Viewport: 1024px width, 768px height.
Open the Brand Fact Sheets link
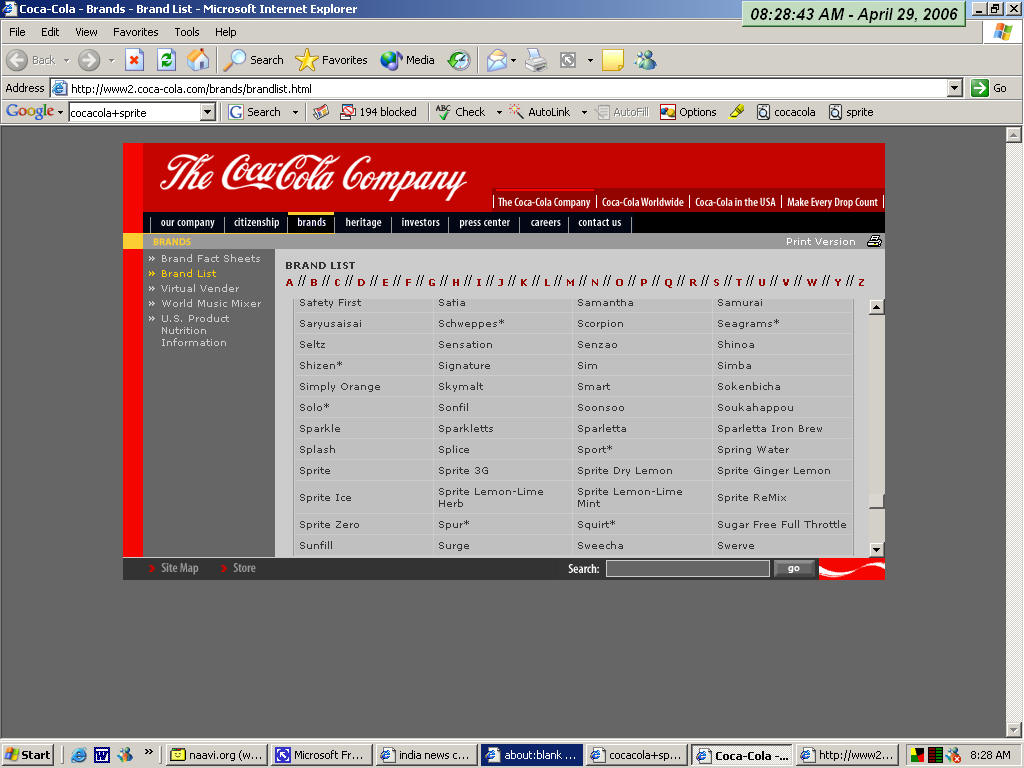211,259
